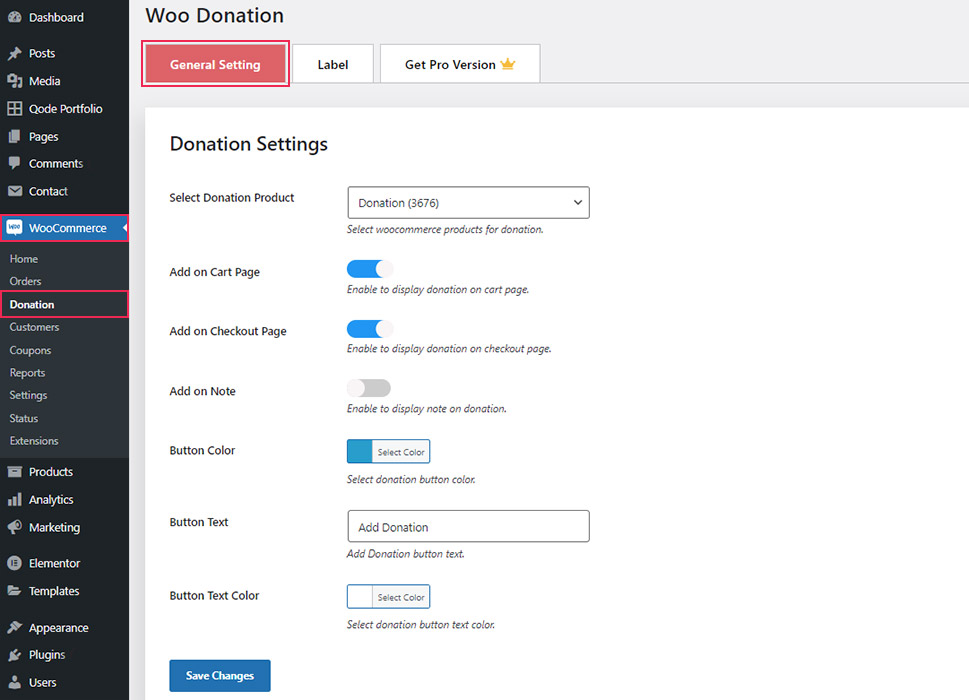Click the Plugins menu label
Image resolution: width=969 pixels, height=700 pixels.
click(x=47, y=655)
